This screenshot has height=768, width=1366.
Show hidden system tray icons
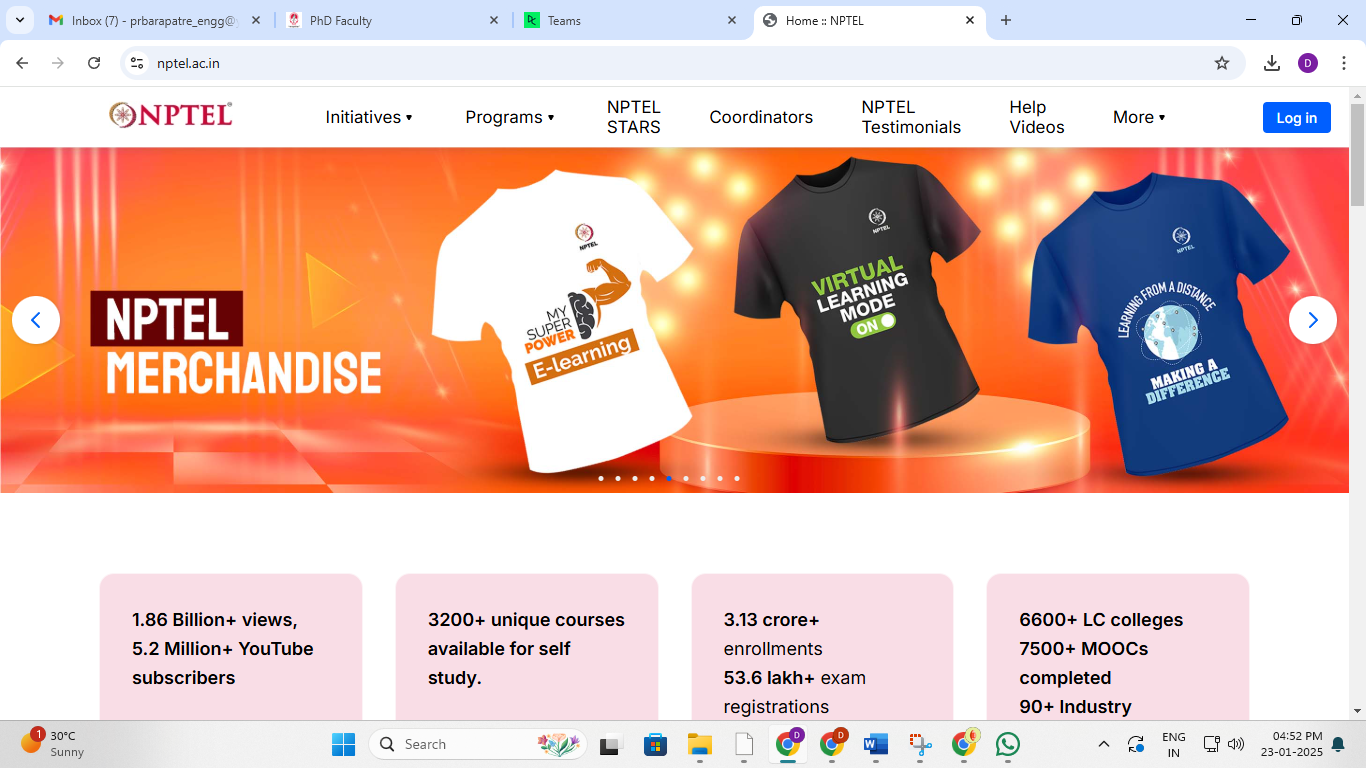pos(1104,744)
